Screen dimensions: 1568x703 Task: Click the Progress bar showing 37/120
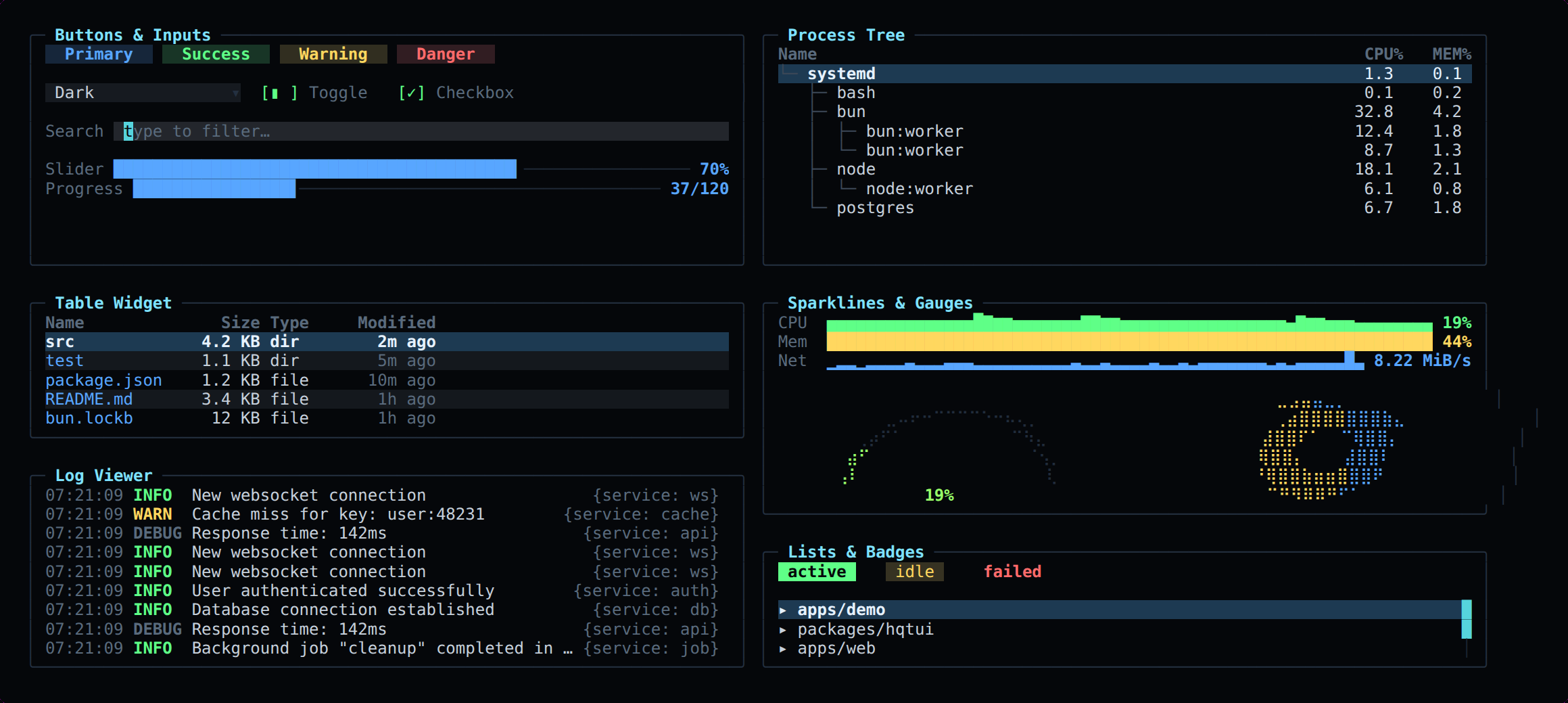point(396,189)
